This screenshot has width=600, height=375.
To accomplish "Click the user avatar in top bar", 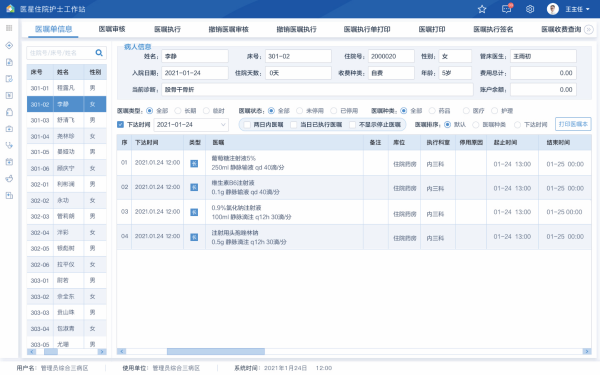I will pyautogui.click(x=553, y=9).
